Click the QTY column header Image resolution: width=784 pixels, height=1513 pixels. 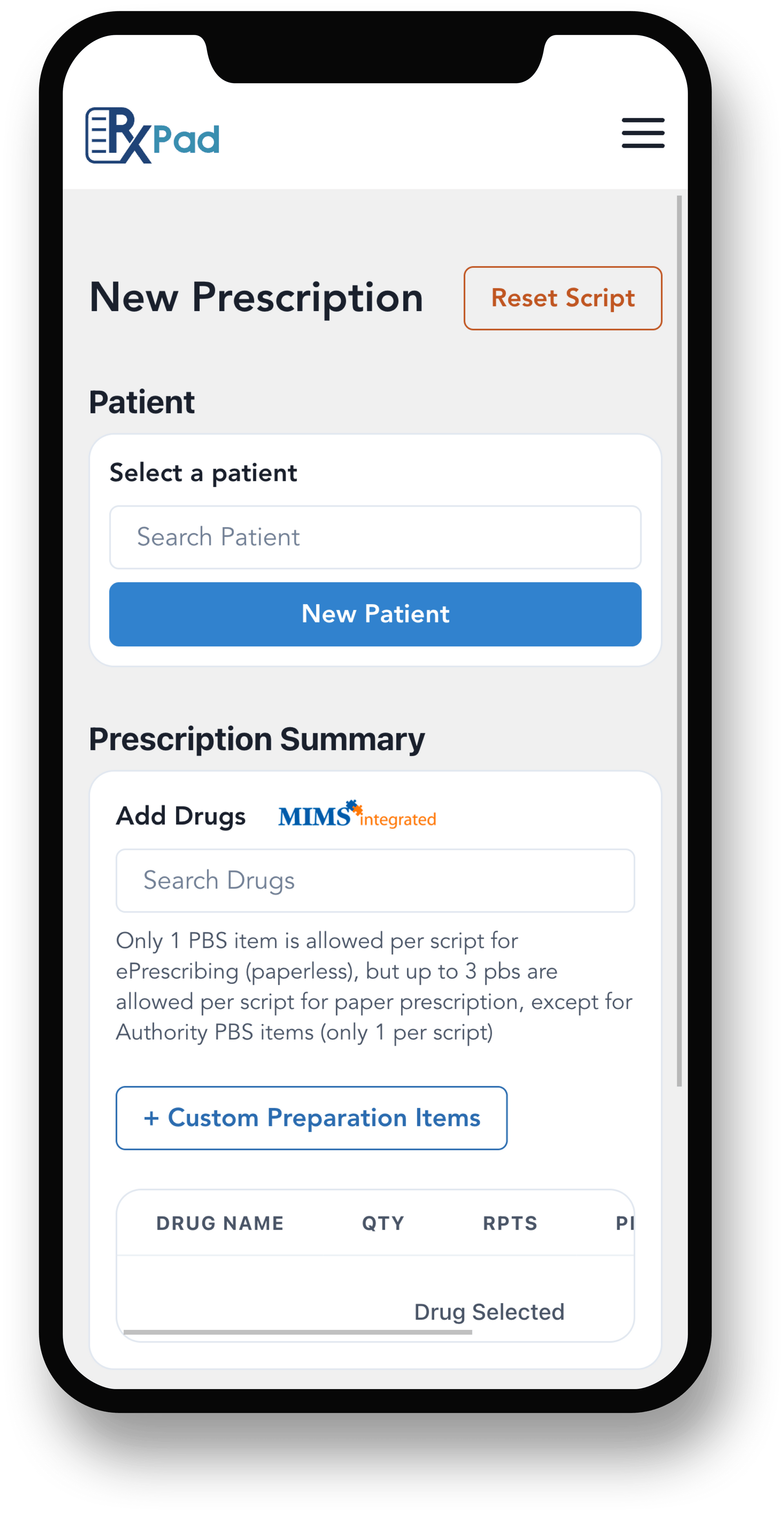pos(383,1223)
